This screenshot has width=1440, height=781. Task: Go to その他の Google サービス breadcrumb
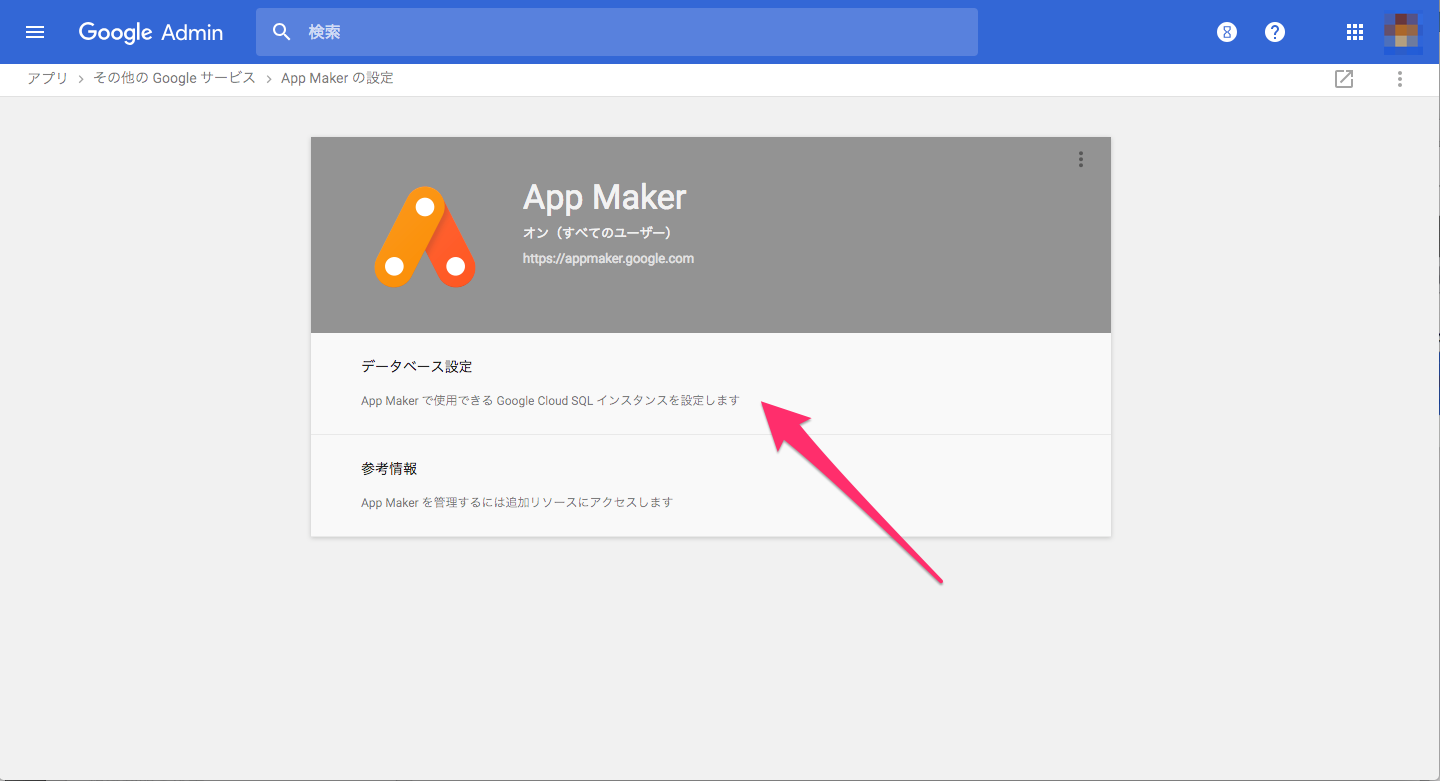174,78
